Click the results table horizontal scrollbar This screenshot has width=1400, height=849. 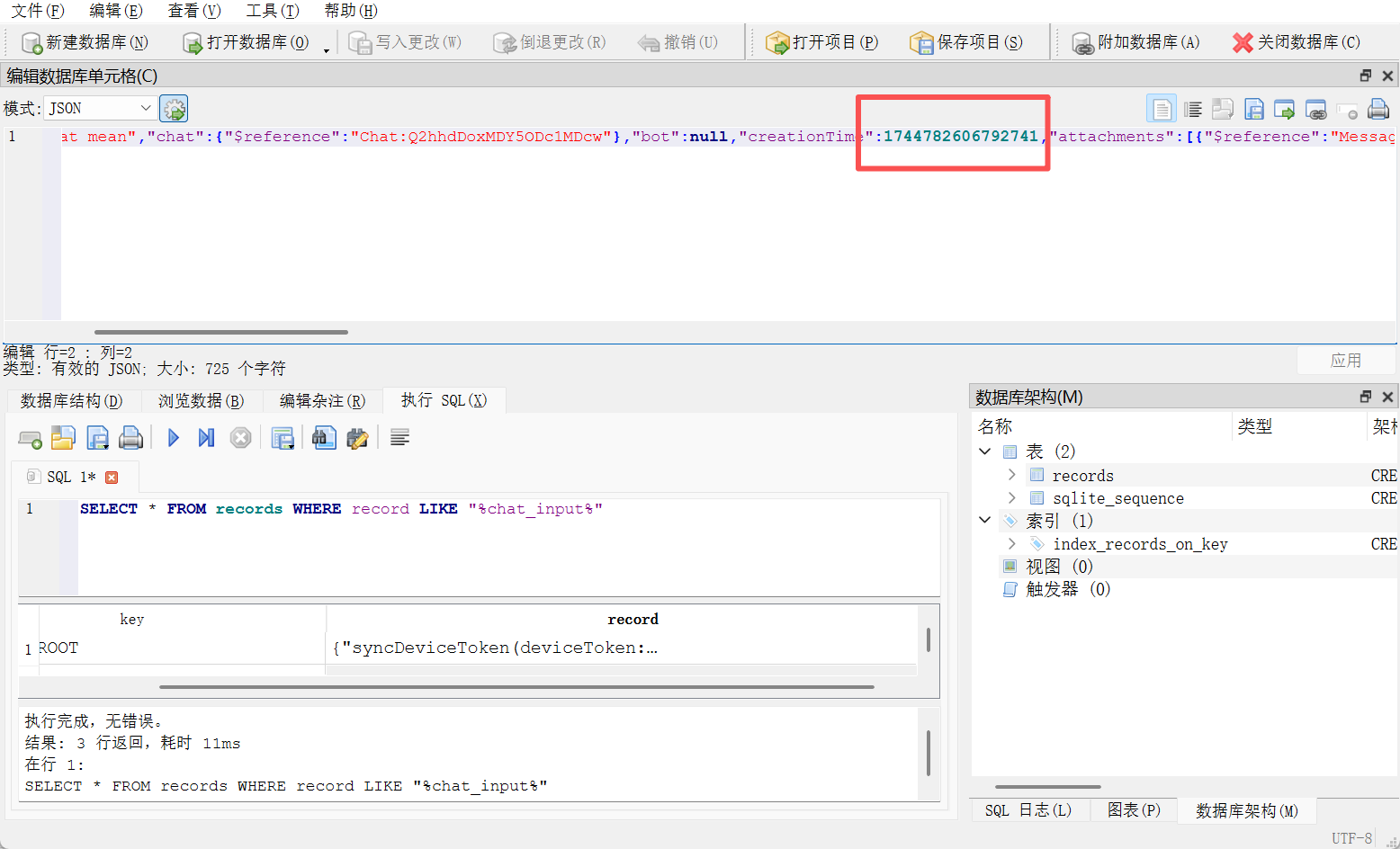point(516,687)
